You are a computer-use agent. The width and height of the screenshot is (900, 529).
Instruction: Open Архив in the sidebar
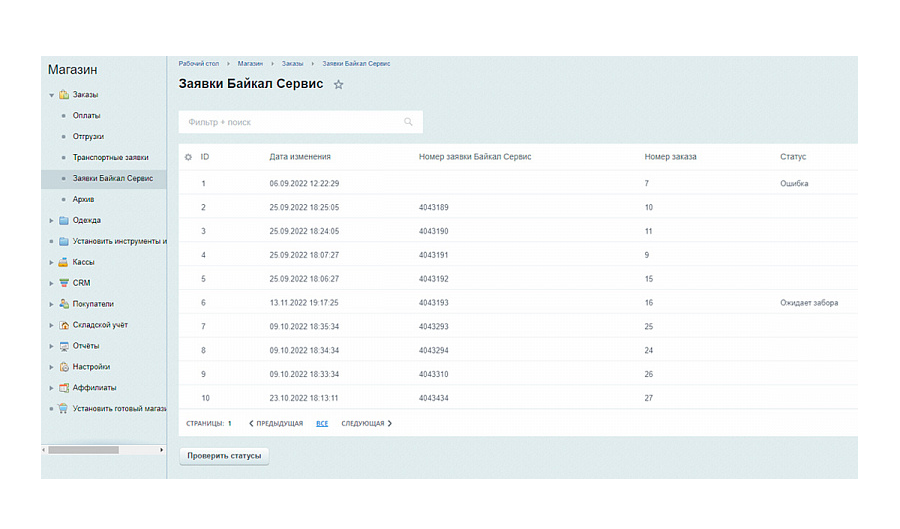(x=83, y=199)
